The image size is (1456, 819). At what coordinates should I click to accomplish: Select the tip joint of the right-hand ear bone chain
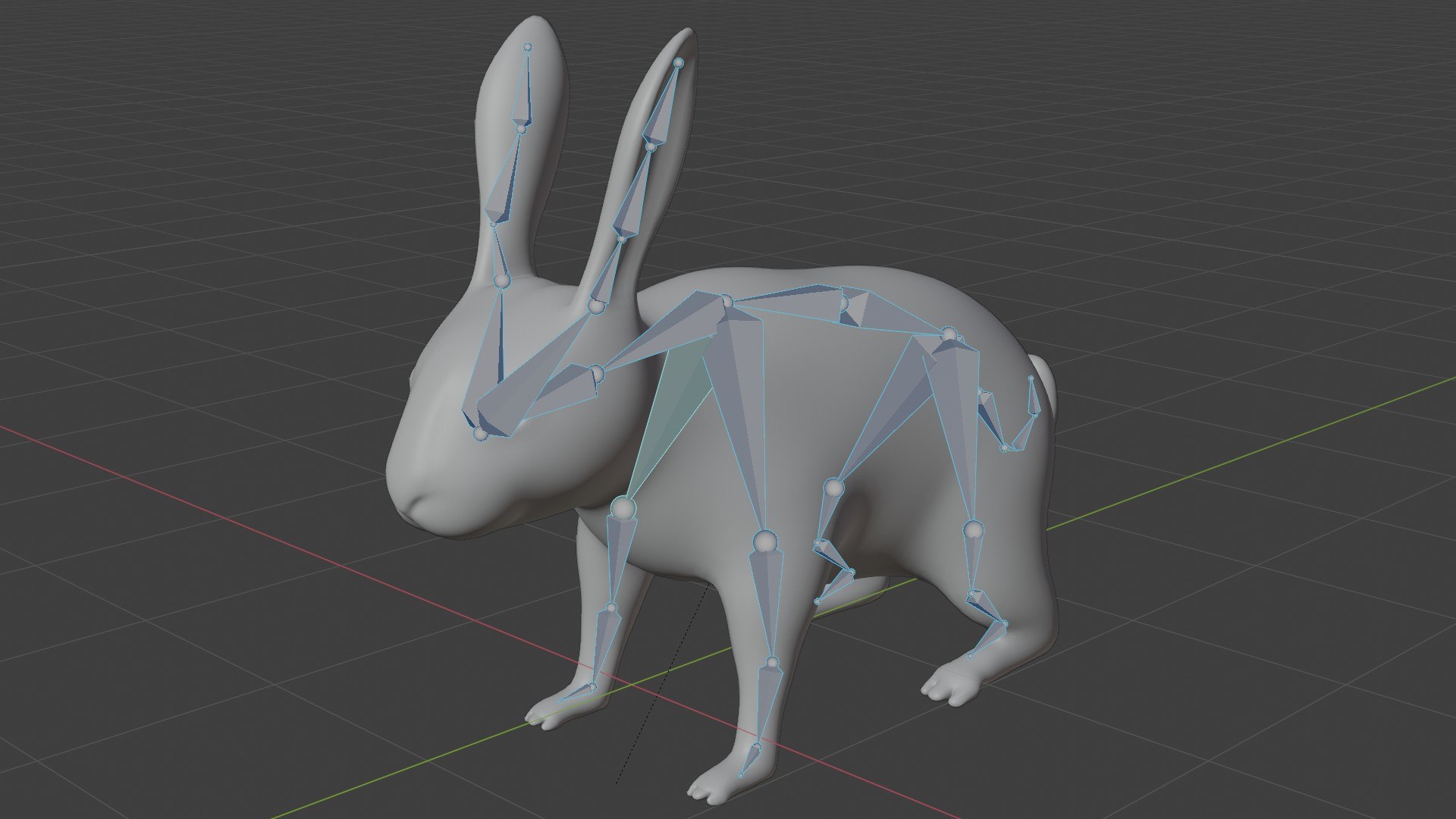[x=679, y=63]
